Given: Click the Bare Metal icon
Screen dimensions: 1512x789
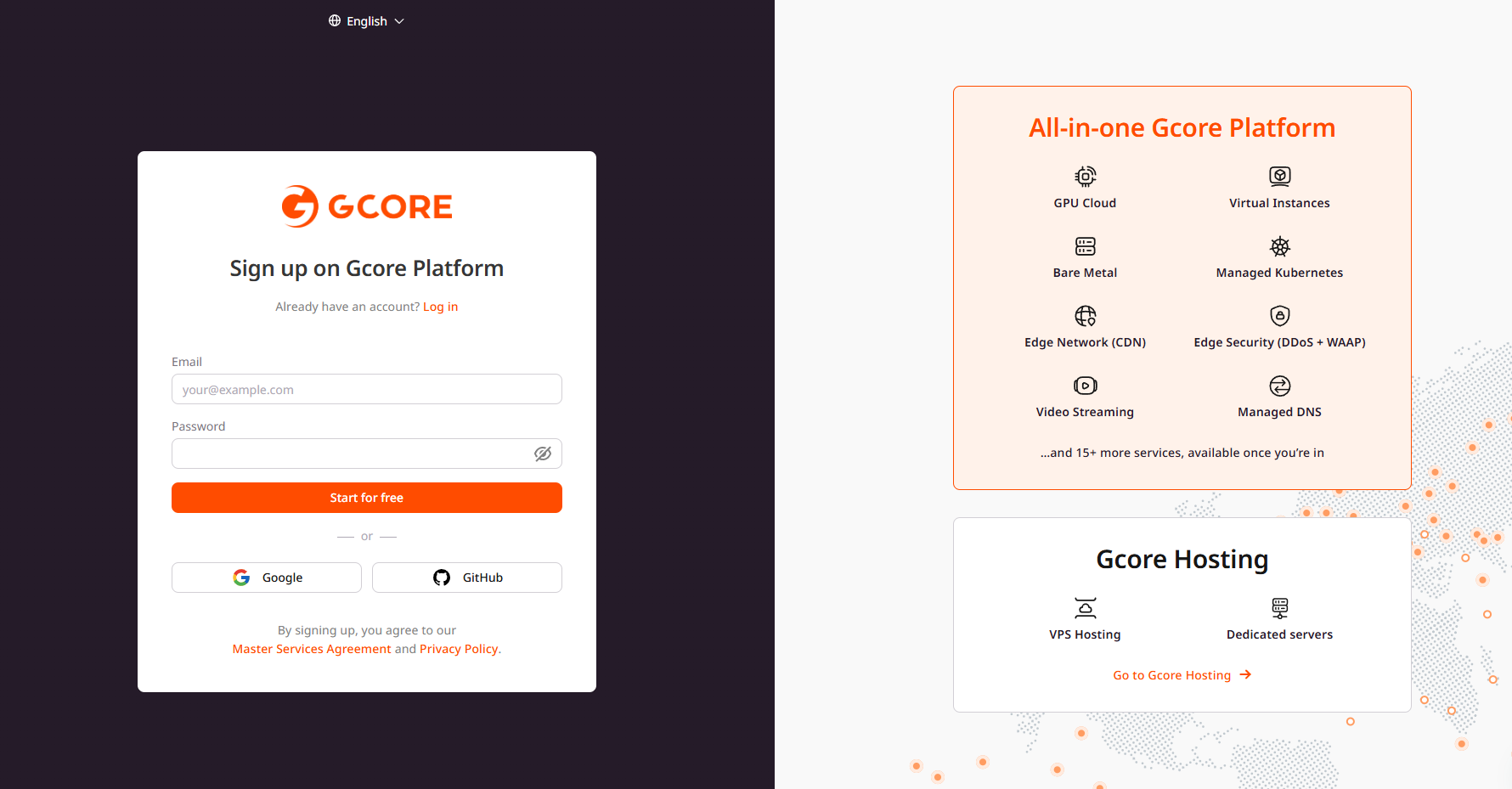Looking at the screenshot, I should [x=1086, y=246].
